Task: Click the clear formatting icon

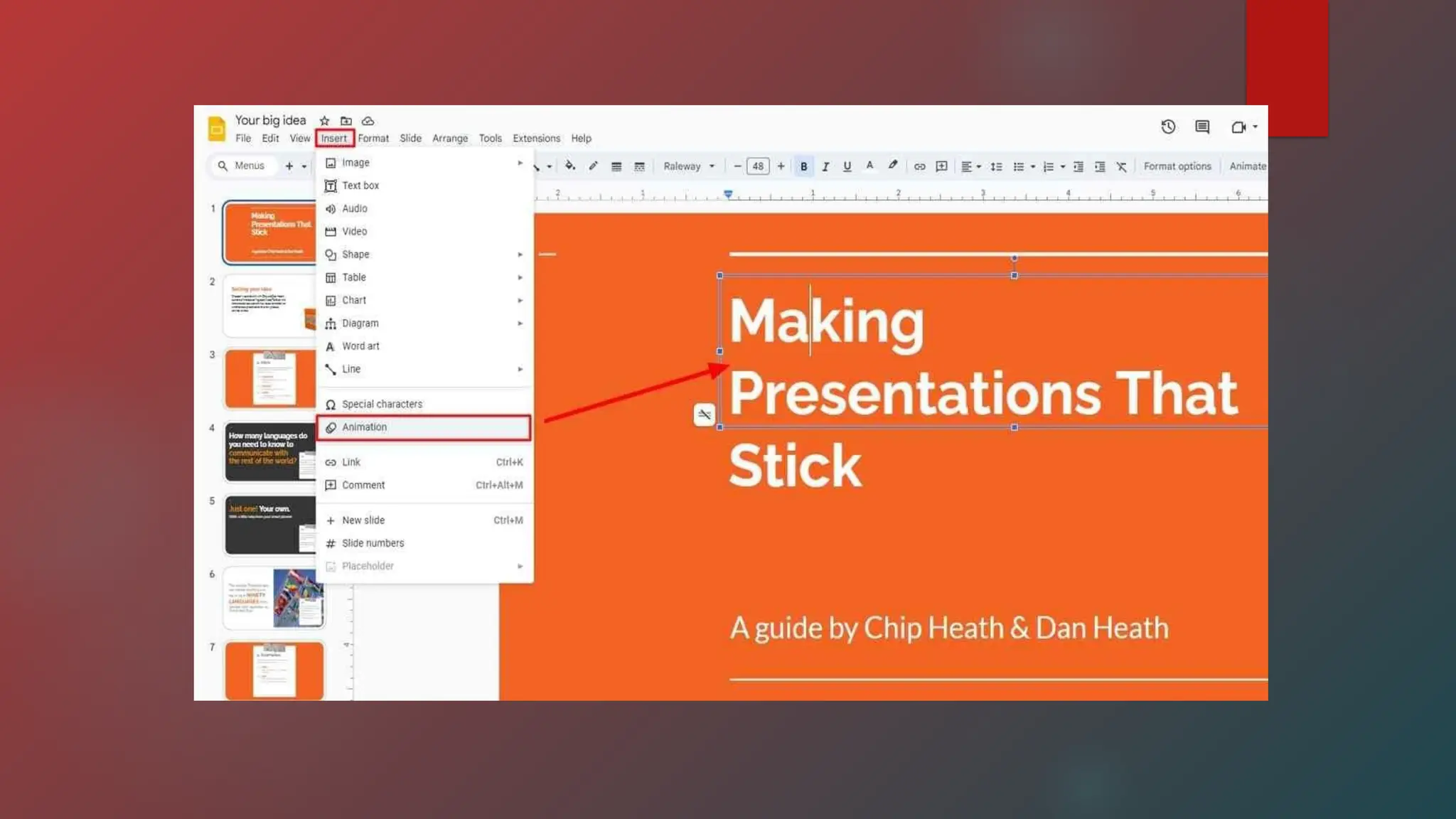Action: [1121, 166]
